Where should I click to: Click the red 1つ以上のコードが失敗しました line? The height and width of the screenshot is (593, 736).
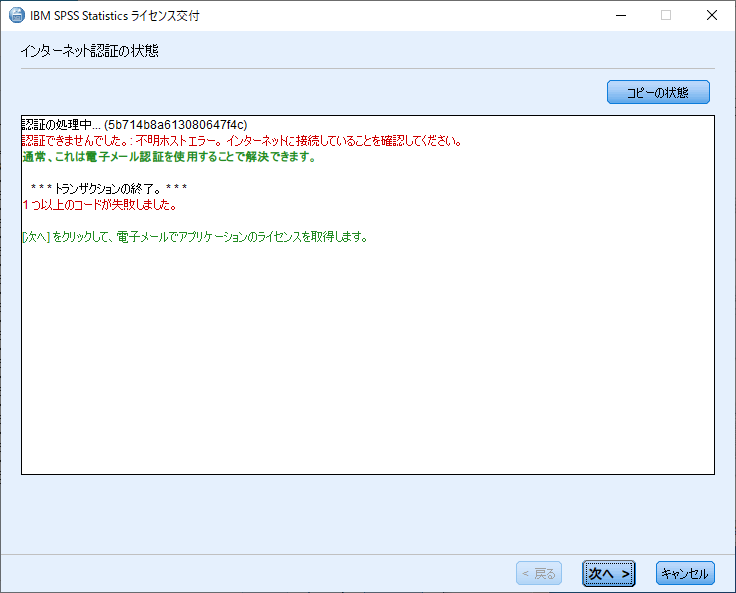tap(100, 205)
